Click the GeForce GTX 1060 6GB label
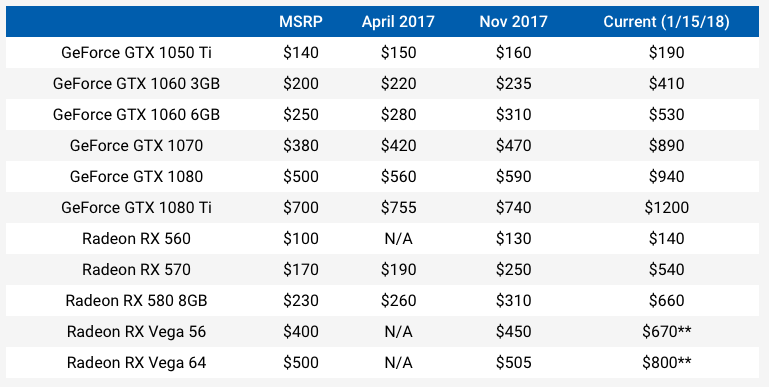This screenshot has width=769, height=387. point(136,114)
